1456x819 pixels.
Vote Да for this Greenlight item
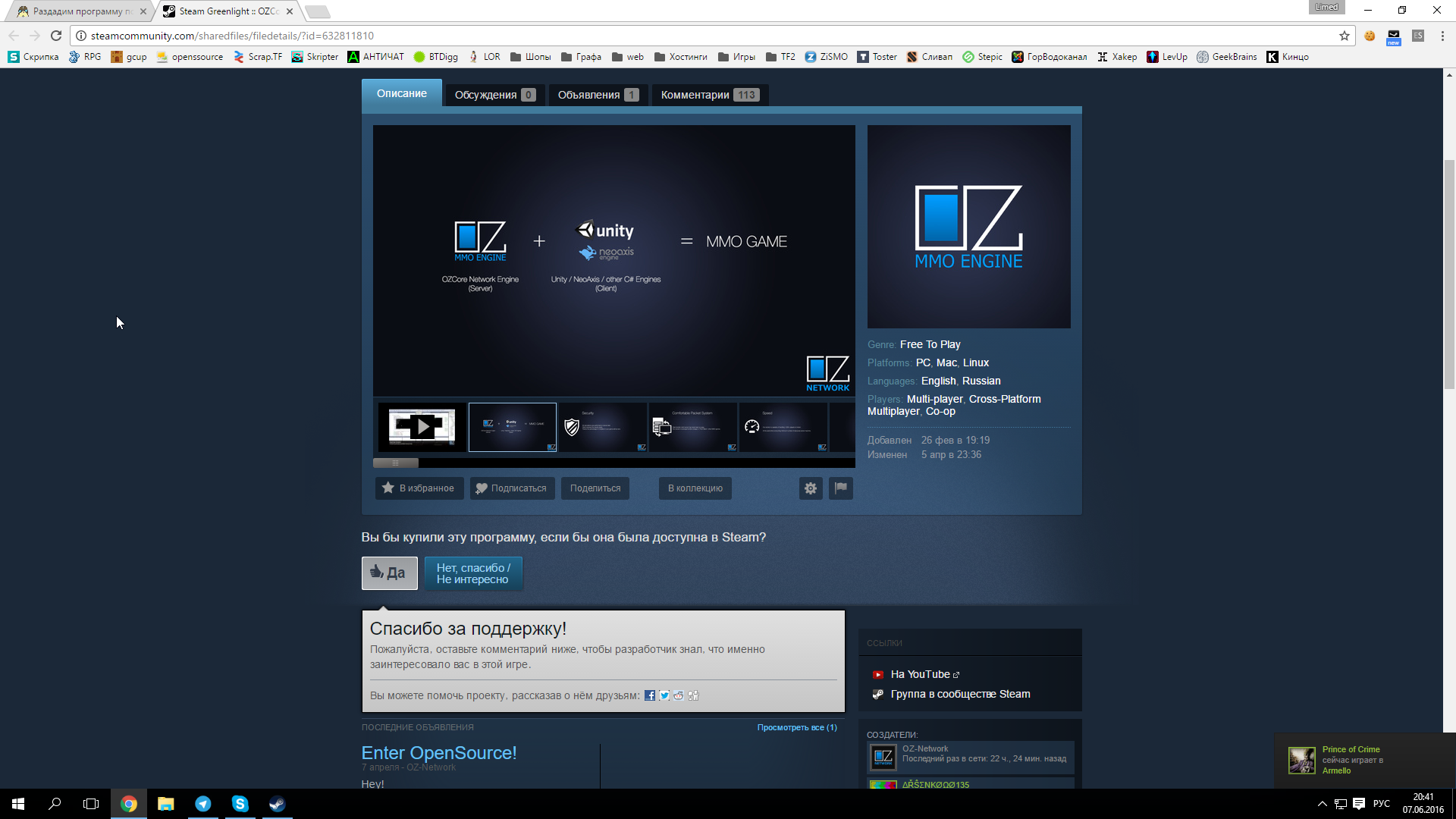click(x=390, y=573)
